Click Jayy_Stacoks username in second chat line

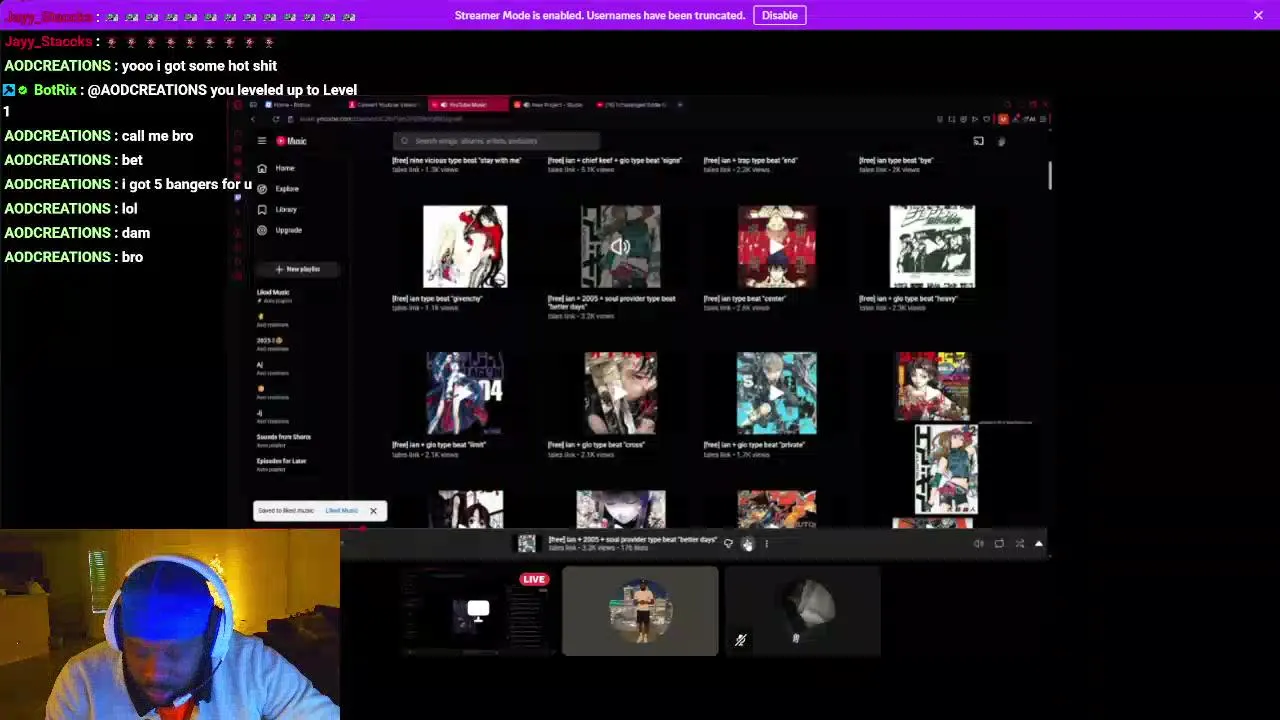coord(49,42)
